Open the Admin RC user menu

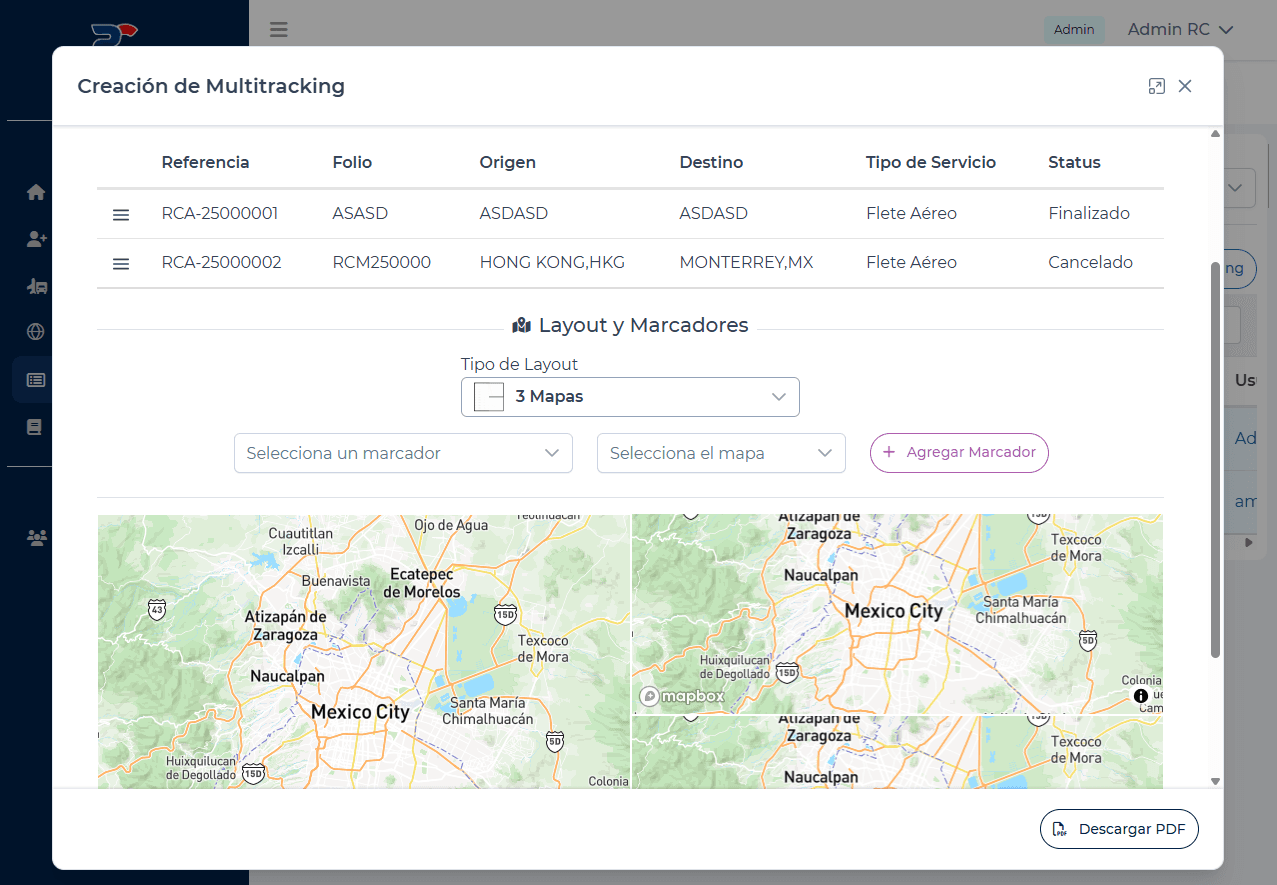[1181, 30]
